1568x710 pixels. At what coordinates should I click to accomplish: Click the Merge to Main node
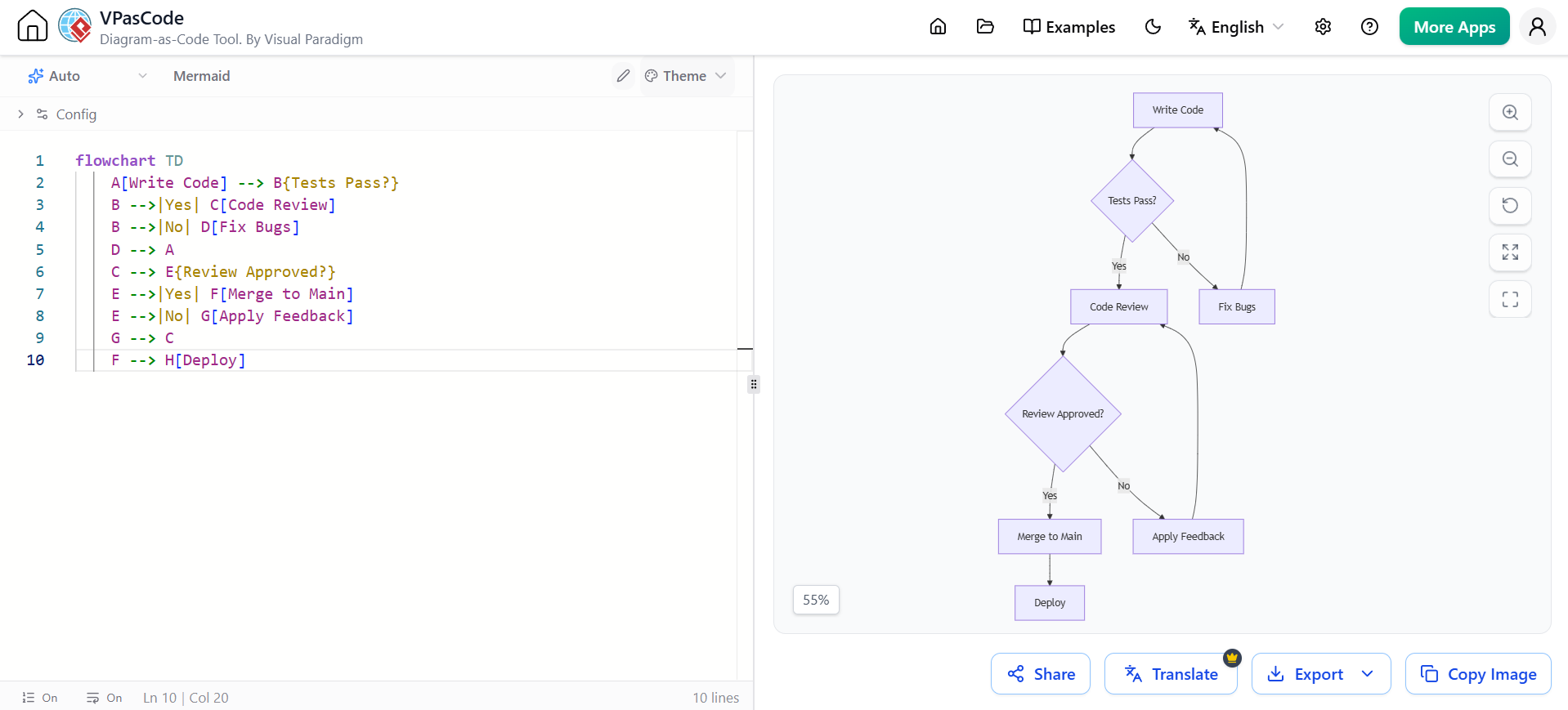tap(1049, 537)
